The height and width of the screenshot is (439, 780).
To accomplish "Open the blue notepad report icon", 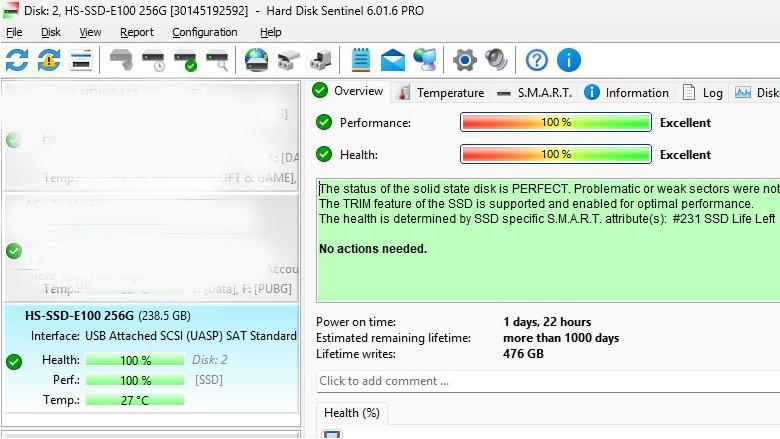I will coord(361,60).
